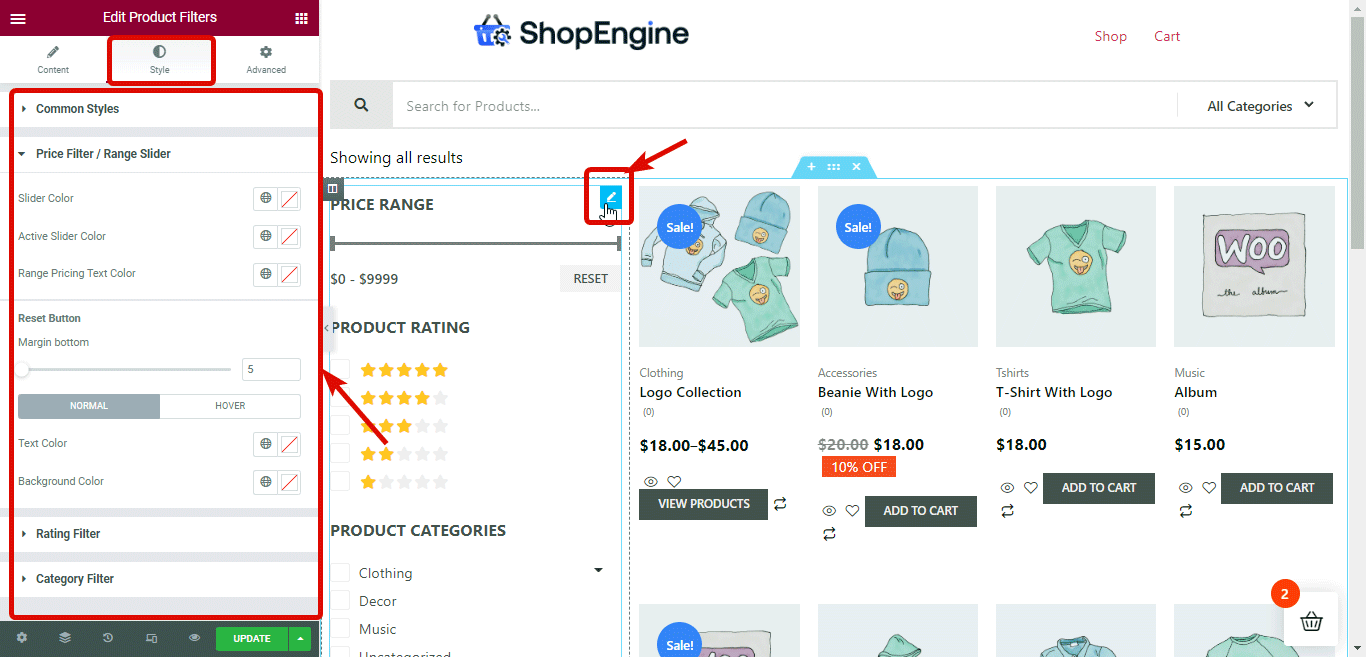1366x657 pixels.
Task: Check the Music category checkbox
Action: click(340, 629)
